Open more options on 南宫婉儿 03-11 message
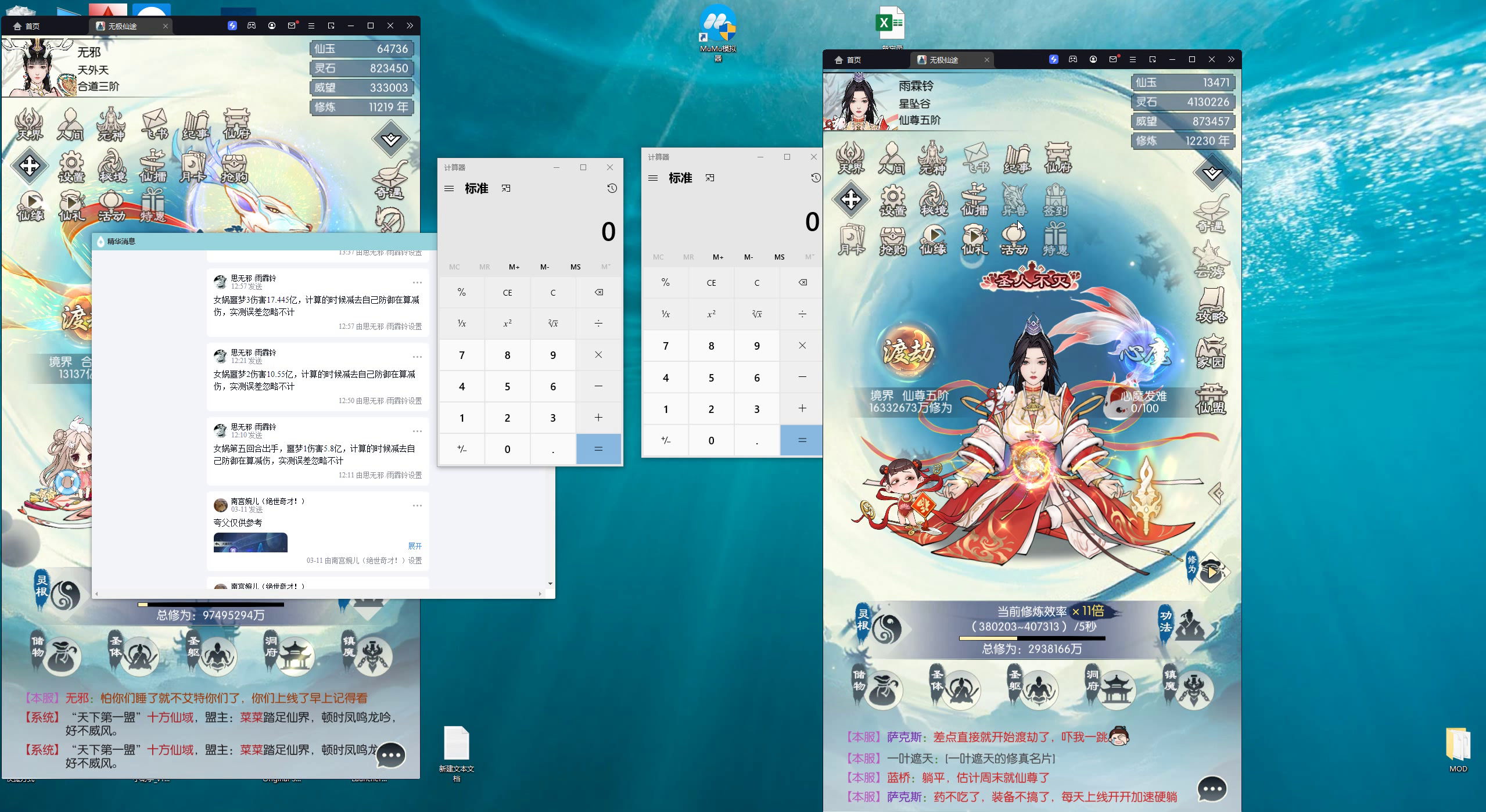 tap(417, 506)
